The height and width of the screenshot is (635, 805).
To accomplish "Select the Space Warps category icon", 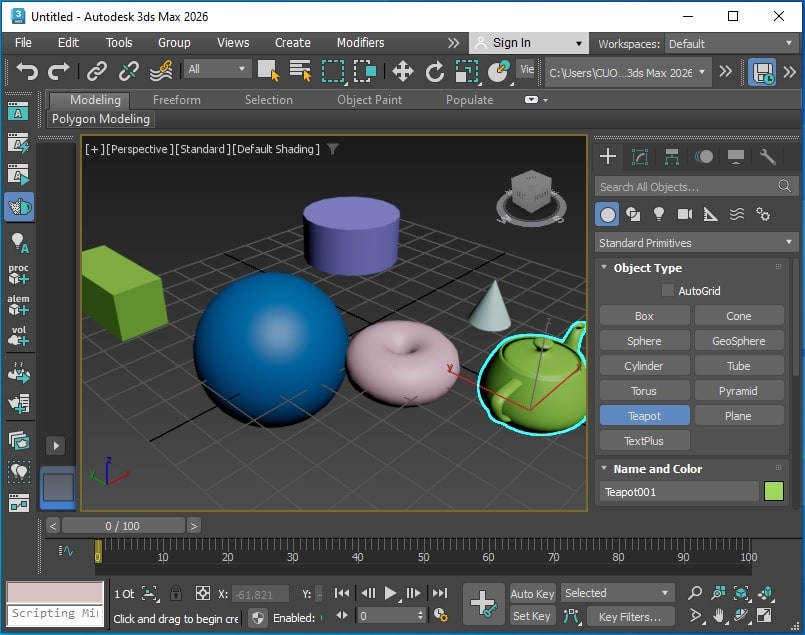I will tap(737, 214).
